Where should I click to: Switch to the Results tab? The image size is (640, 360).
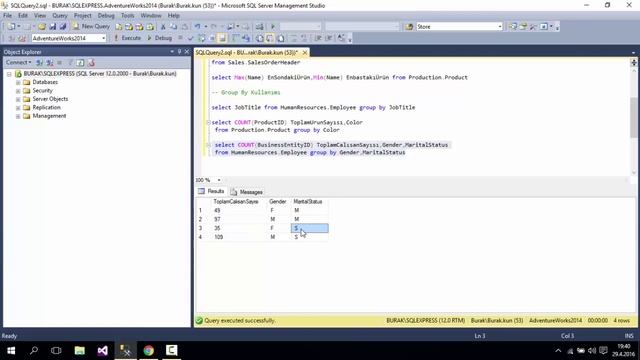[211, 191]
